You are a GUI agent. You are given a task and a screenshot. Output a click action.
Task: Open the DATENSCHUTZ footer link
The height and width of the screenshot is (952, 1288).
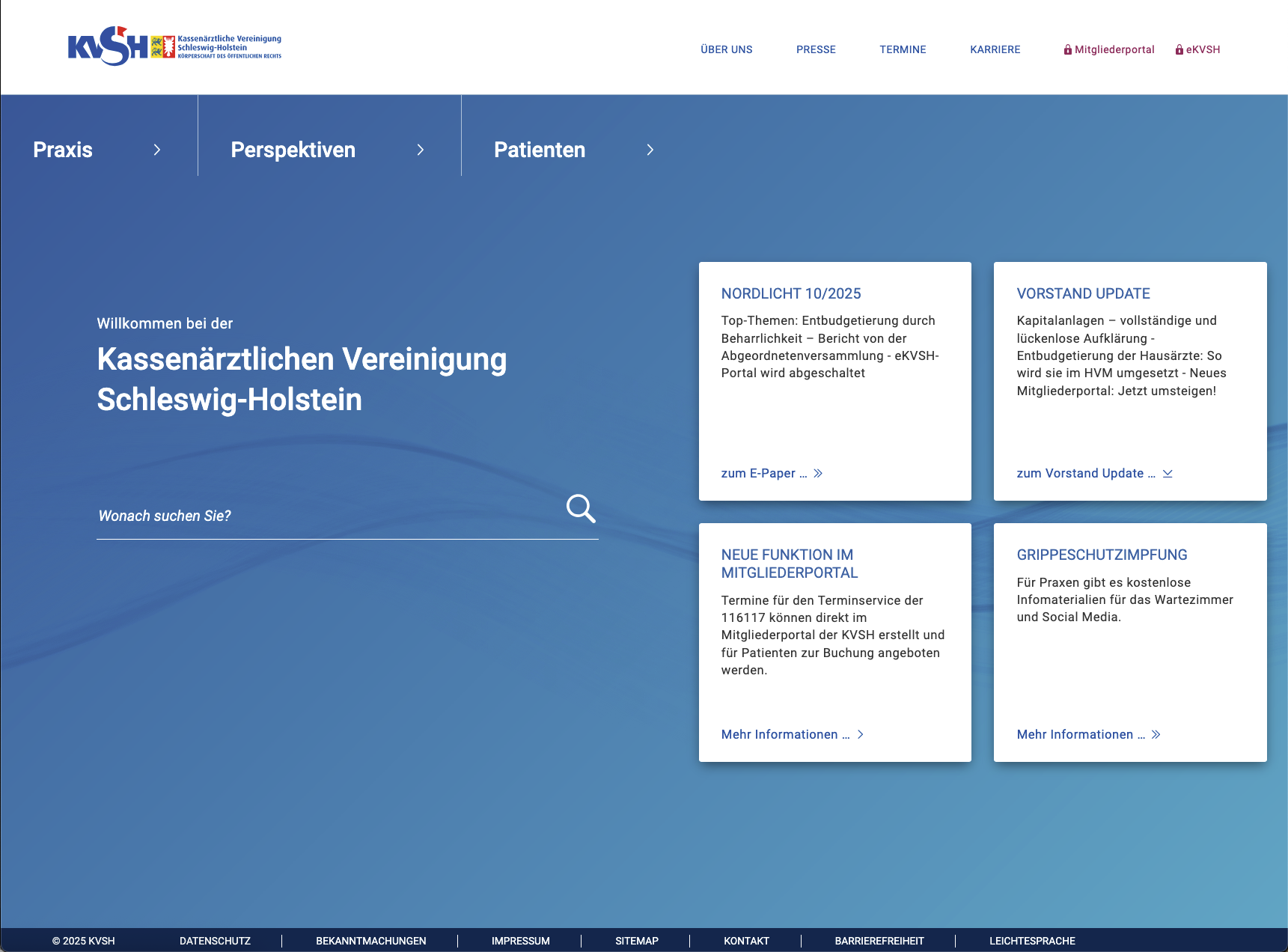215,942
